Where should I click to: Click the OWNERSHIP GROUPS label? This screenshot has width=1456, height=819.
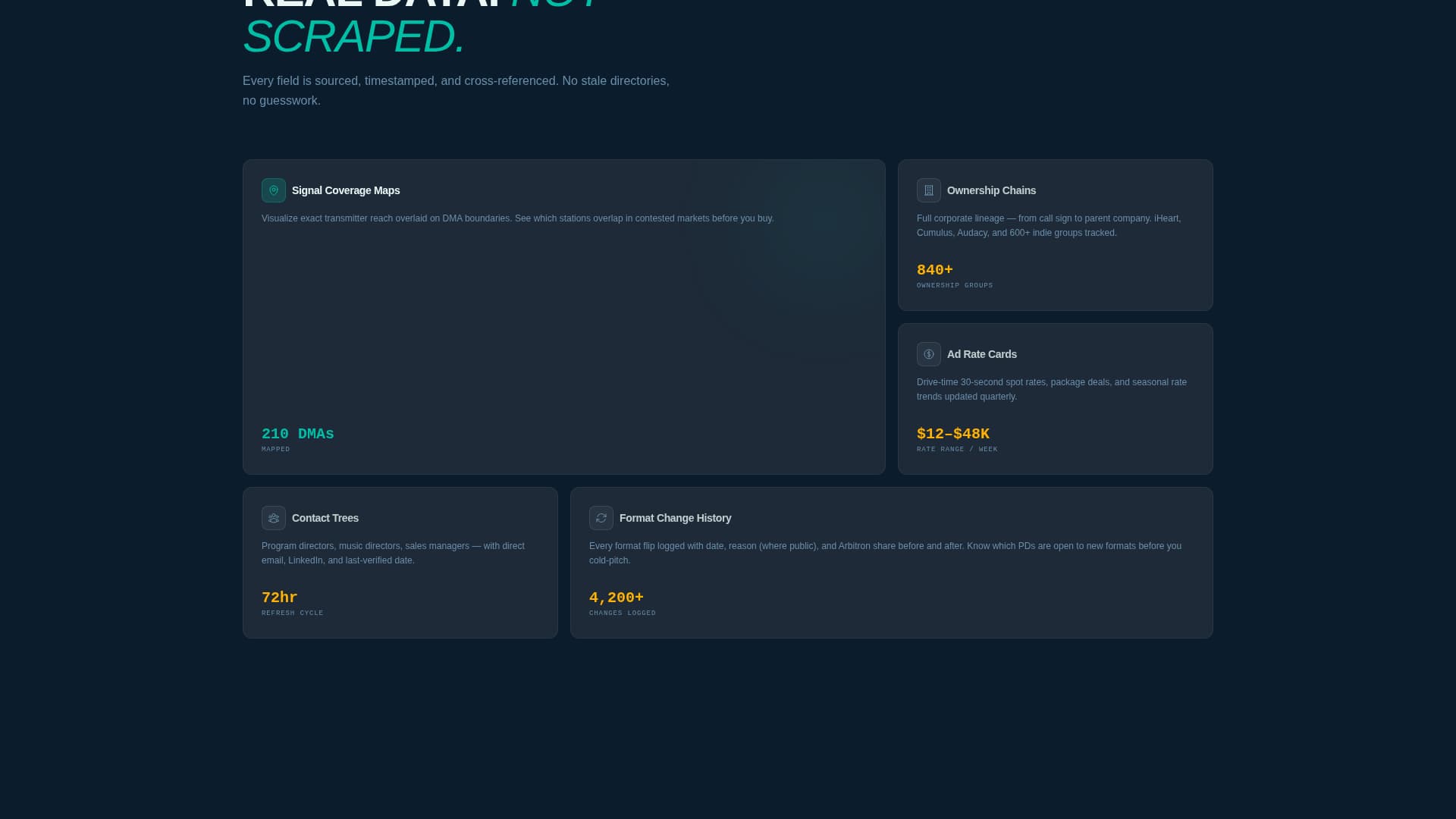(x=955, y=286)
